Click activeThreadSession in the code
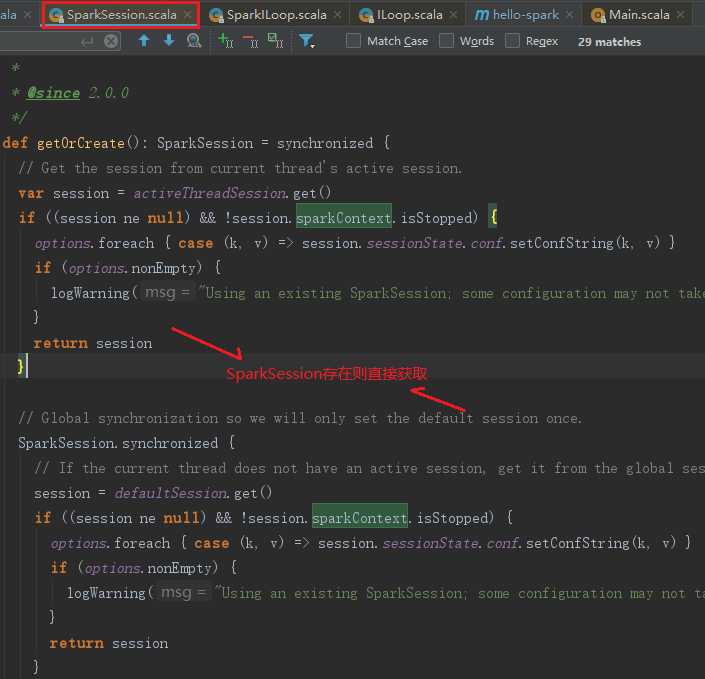This screenshot has width=705, height=679. (x=210, y=193)
